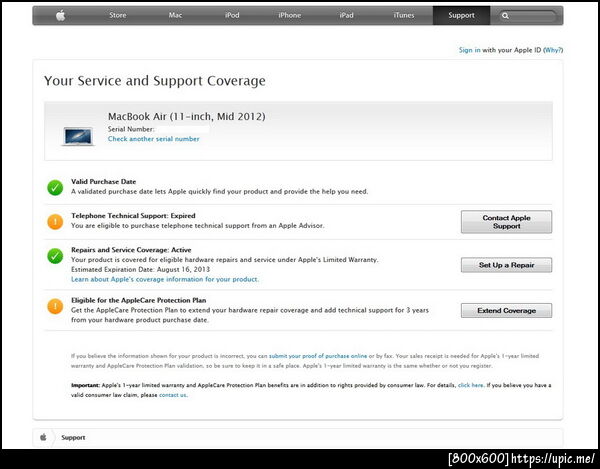This screenshot has height=469, width=600.
Task: Click the Your Service and Support Coverage heading
Action: coord(155,81)
